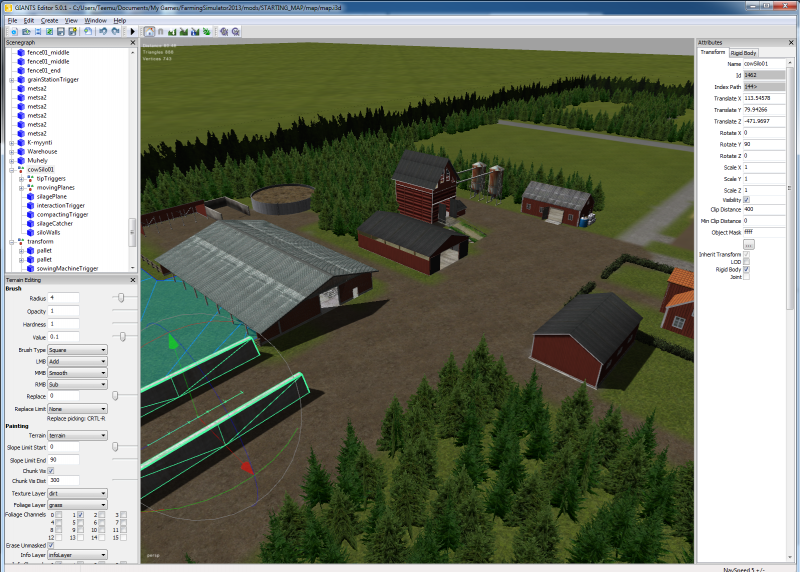
Task: Close the Scenegraph panel
Action: [133, 43]
